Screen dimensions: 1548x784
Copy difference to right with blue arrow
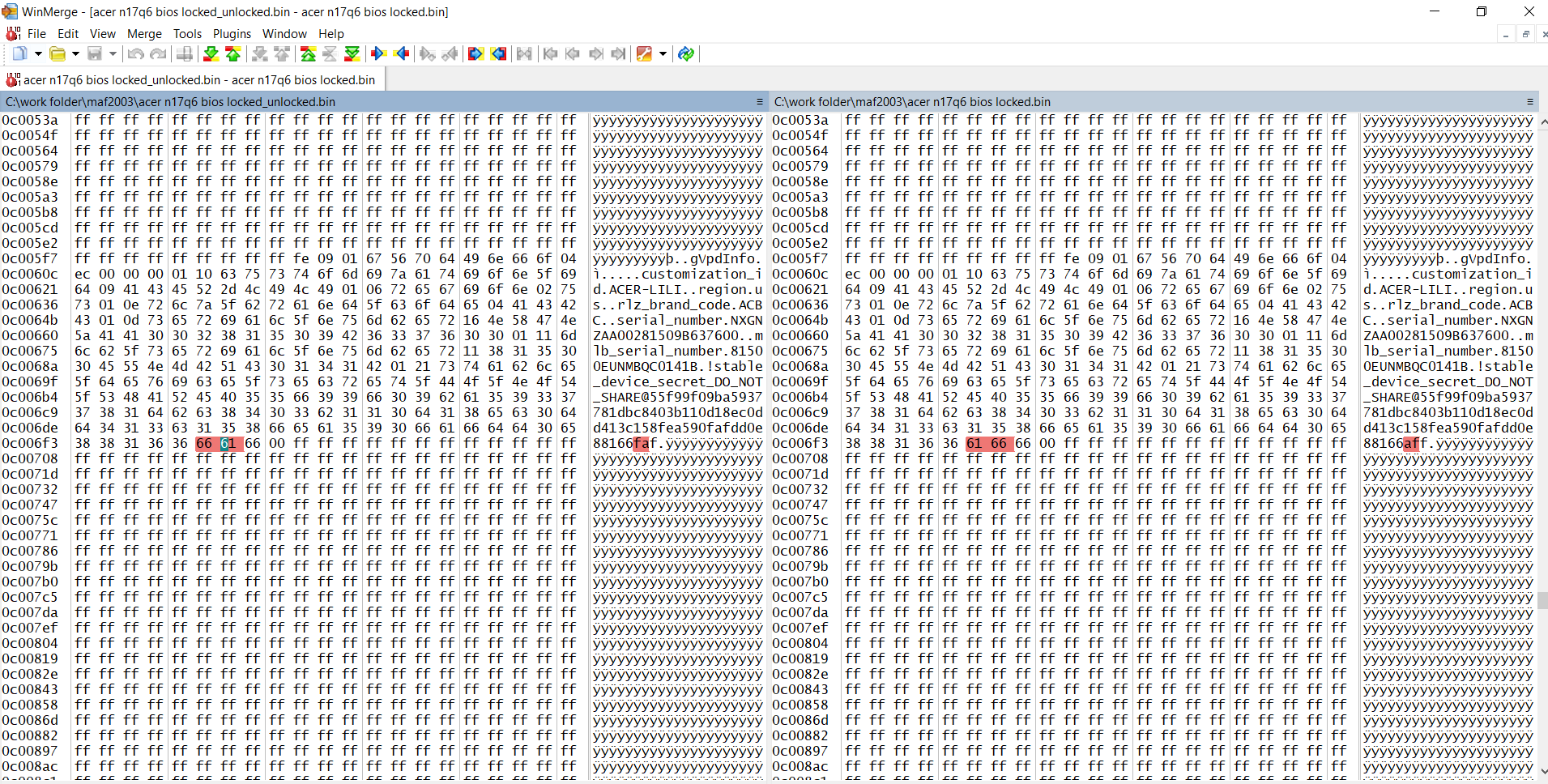378,53
